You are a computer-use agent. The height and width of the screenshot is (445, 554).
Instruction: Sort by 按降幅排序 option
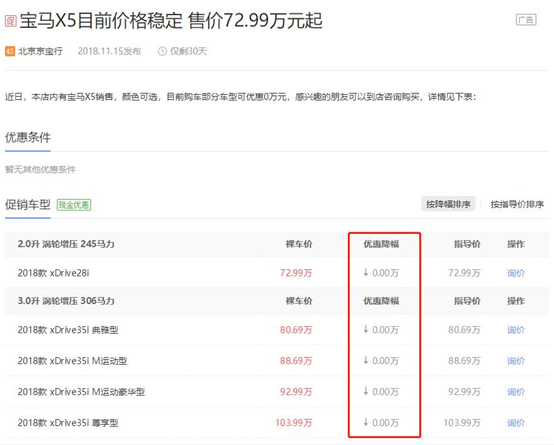448,204
